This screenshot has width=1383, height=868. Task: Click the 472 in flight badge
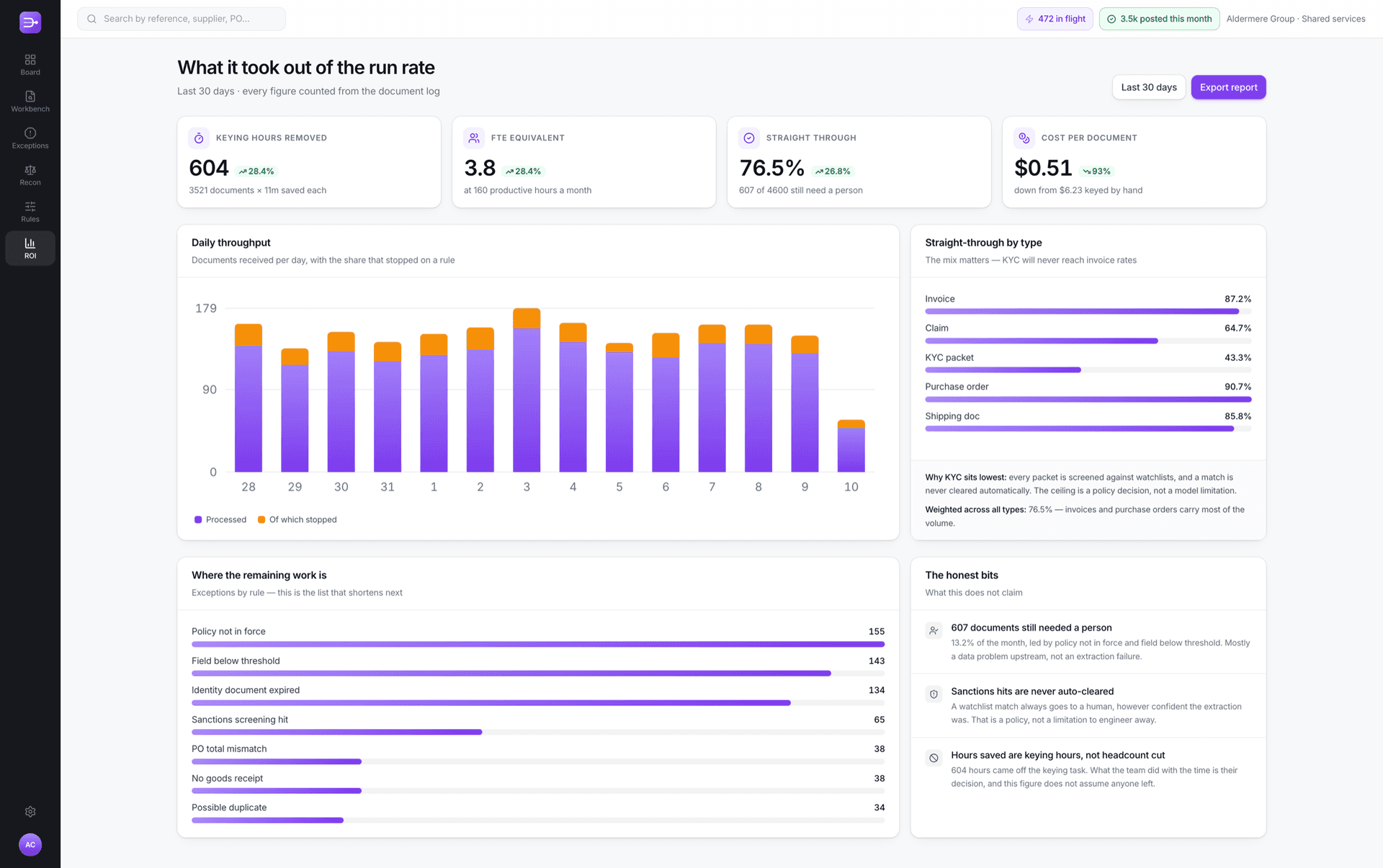tap(1055, 19)
